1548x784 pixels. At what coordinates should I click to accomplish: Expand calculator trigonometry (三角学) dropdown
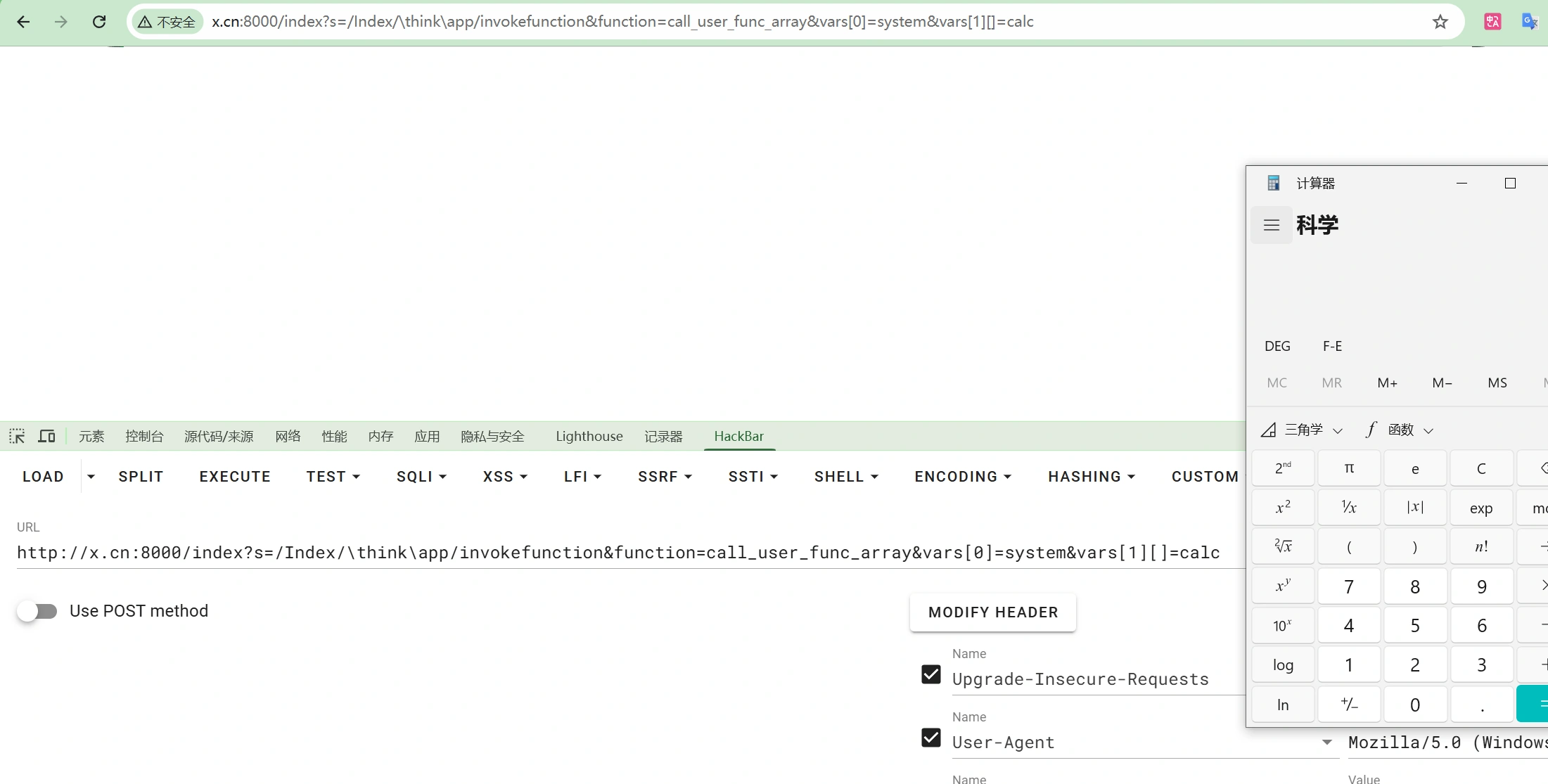point(1303,430)
